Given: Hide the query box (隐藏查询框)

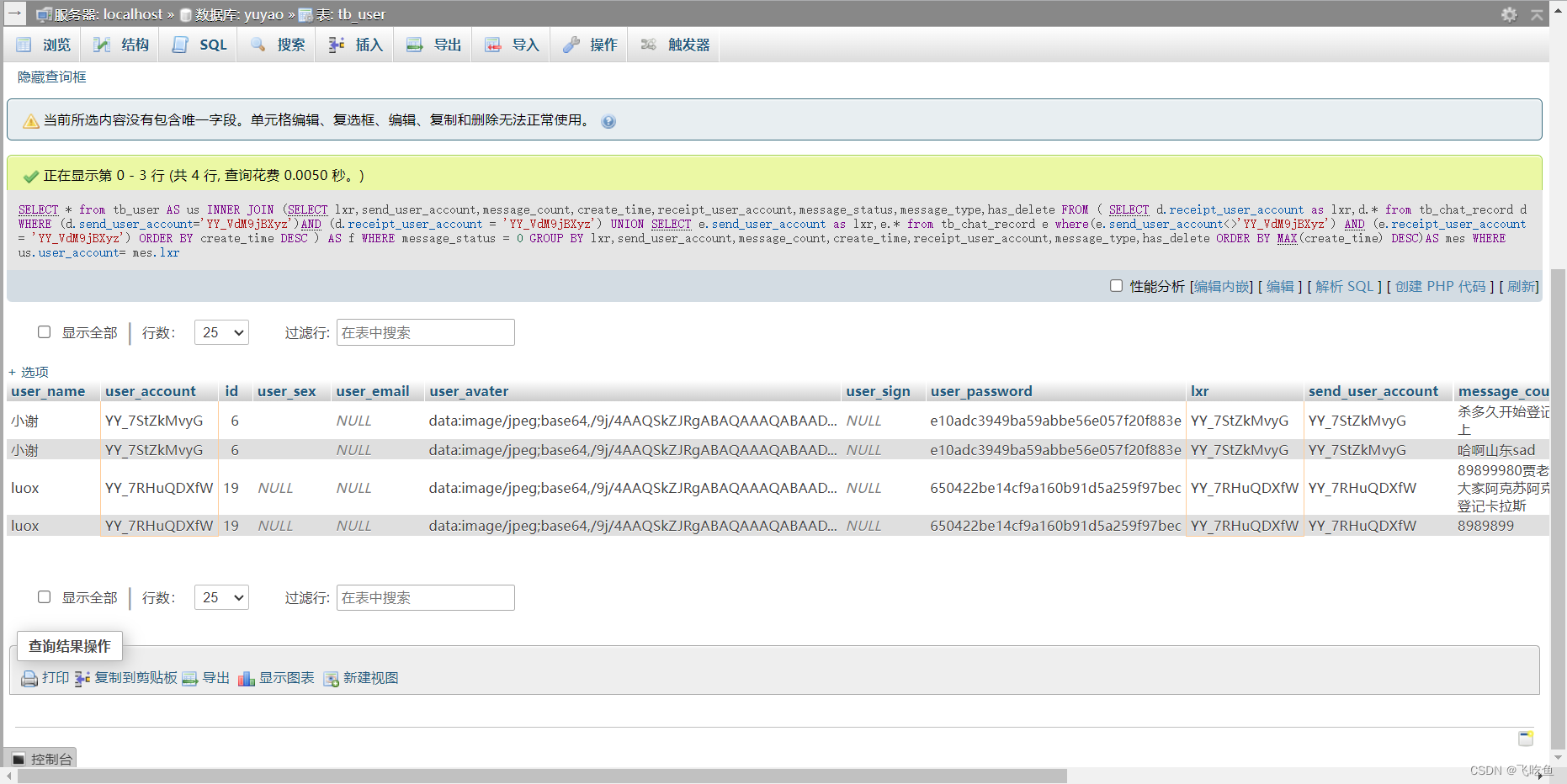Looking at the screenshot, I should tap(52, 77).
